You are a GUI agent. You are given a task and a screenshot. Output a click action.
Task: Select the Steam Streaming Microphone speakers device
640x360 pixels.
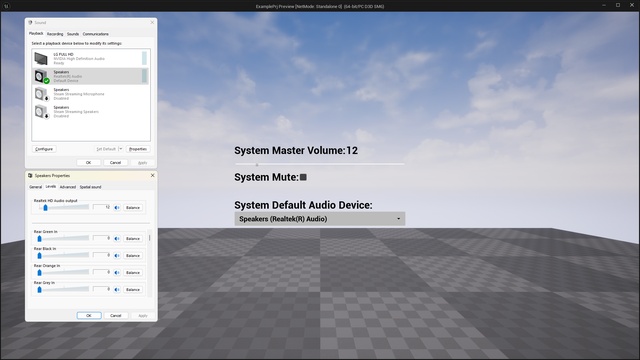point(90,94)
